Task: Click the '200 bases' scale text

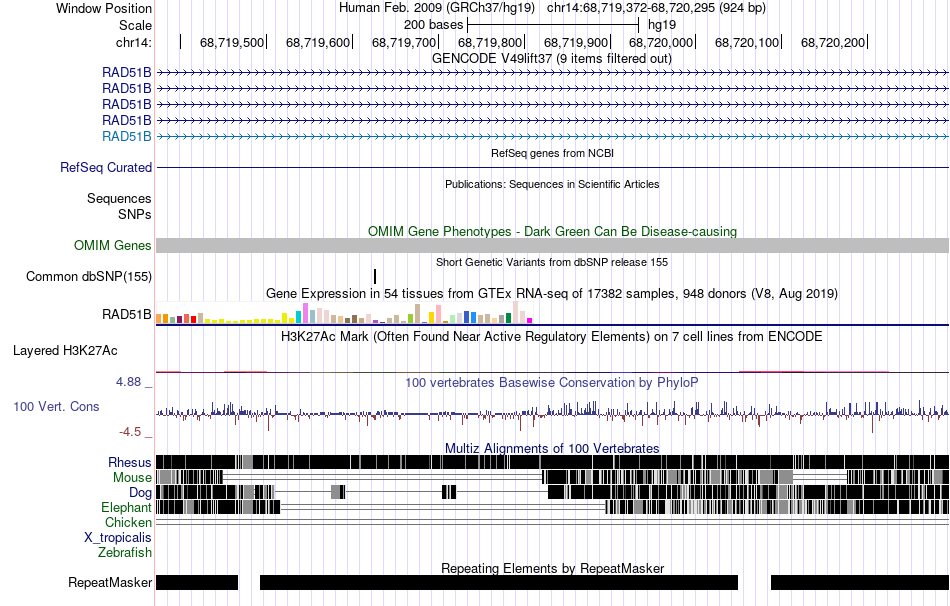Action: pyautogui.click(x=433, y=25)
